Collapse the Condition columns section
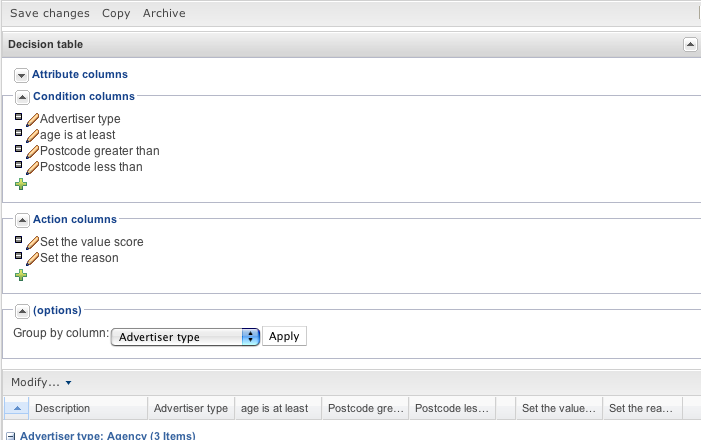The image size is (701, 440). [x=22, y=97]
